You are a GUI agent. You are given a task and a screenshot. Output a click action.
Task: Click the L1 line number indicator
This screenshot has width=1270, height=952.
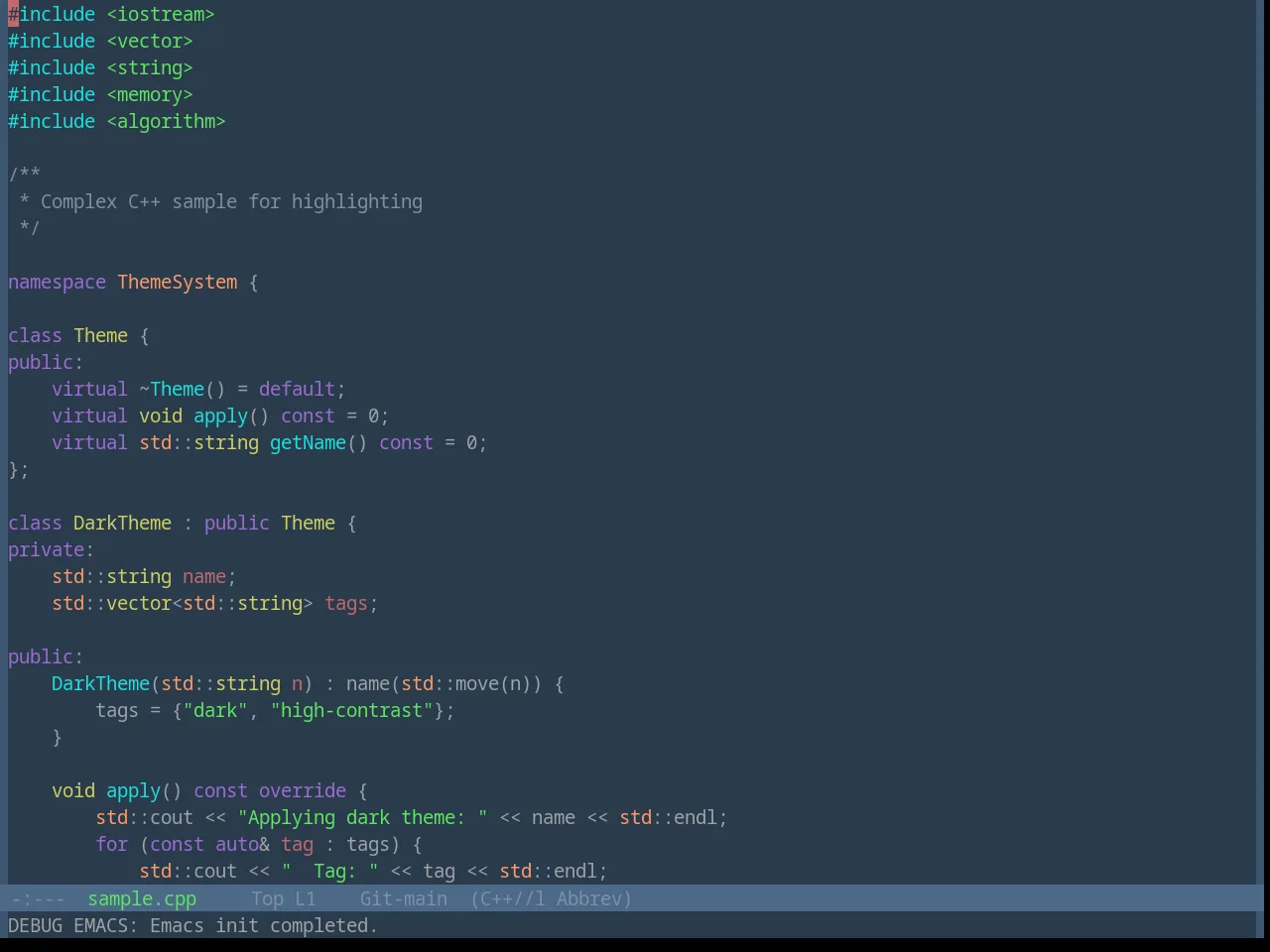tap(306, 899)
